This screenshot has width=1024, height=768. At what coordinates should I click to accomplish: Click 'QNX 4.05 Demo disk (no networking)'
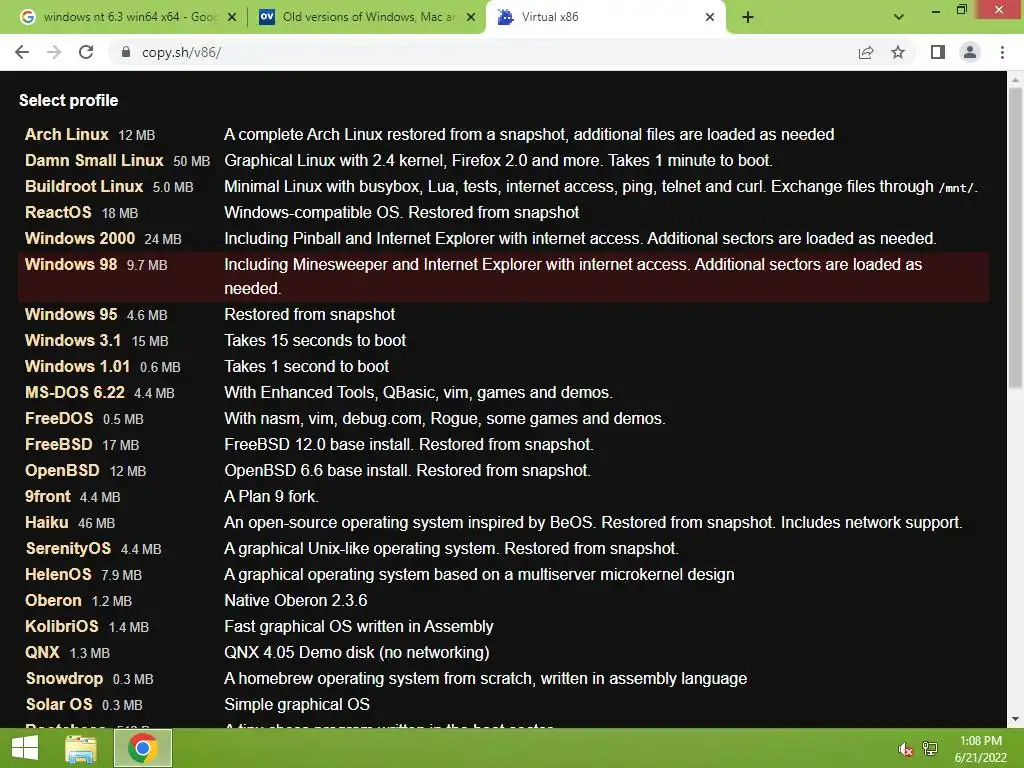[x=357, y=652]
